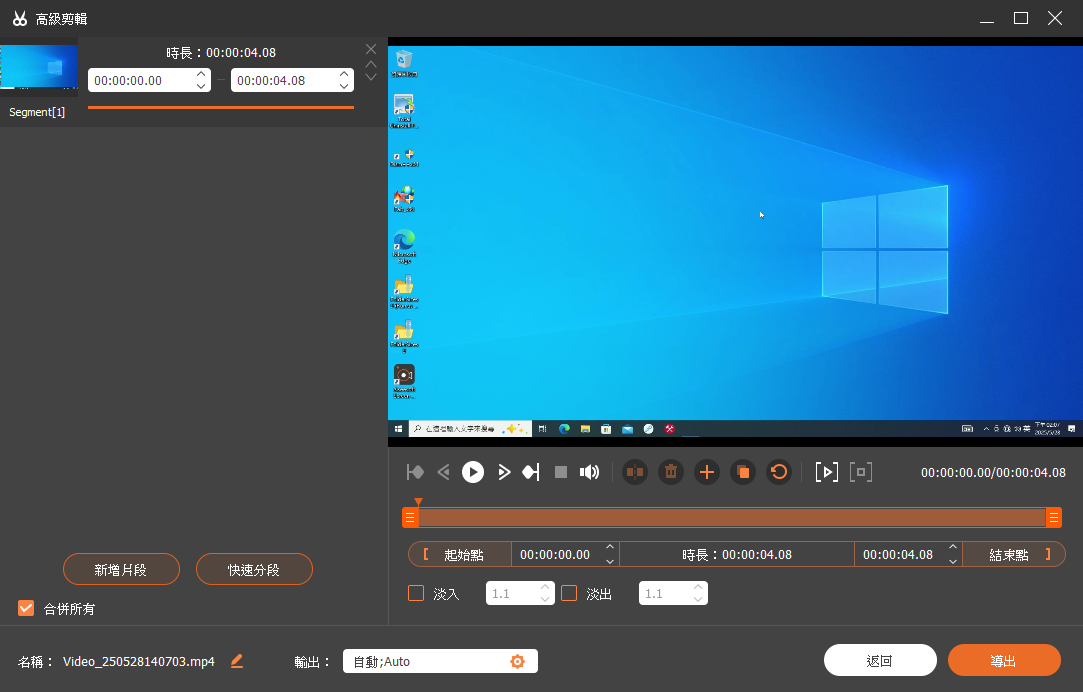Increase the 淡出 fade-out duration
Viewport: 1083px width, 692px height.
(698, 587)
